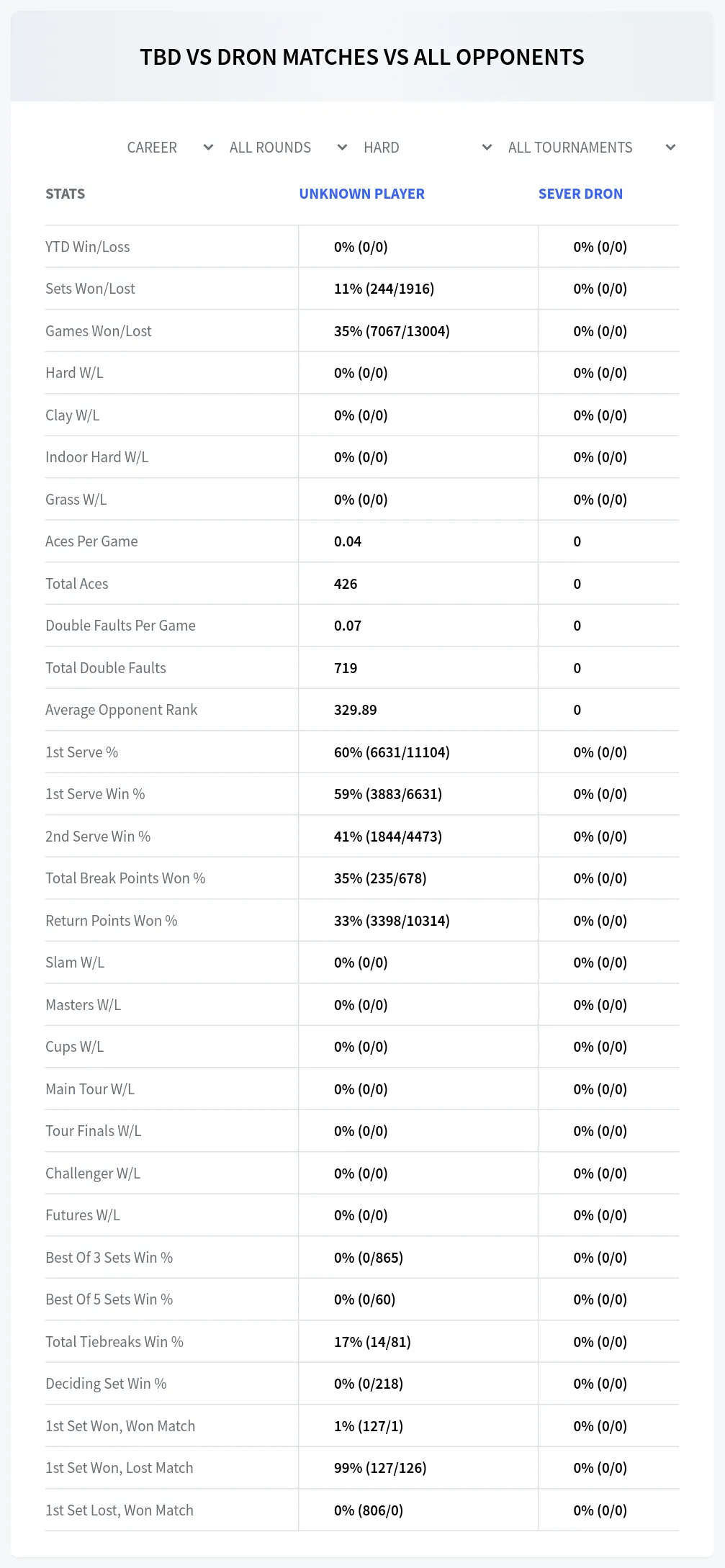Click the chevron arrow beside CAREER
The image size is (725, 1568).
[x=208, y=148]
